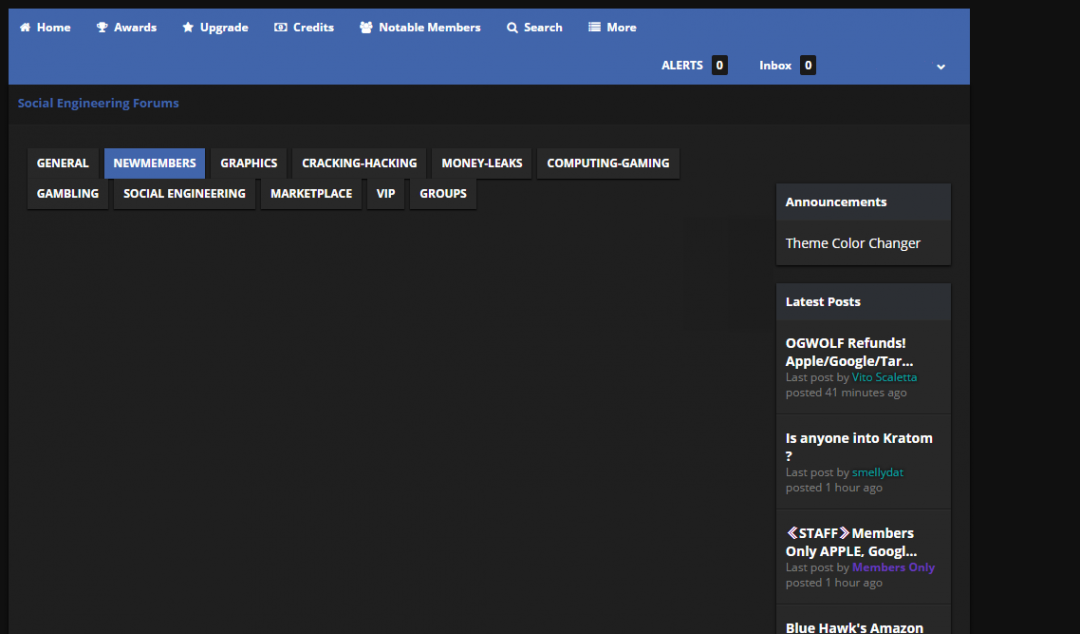Click the Home house icon
Image resolution: width=1080 pixels, height=634 pixels.
point(25,28)
